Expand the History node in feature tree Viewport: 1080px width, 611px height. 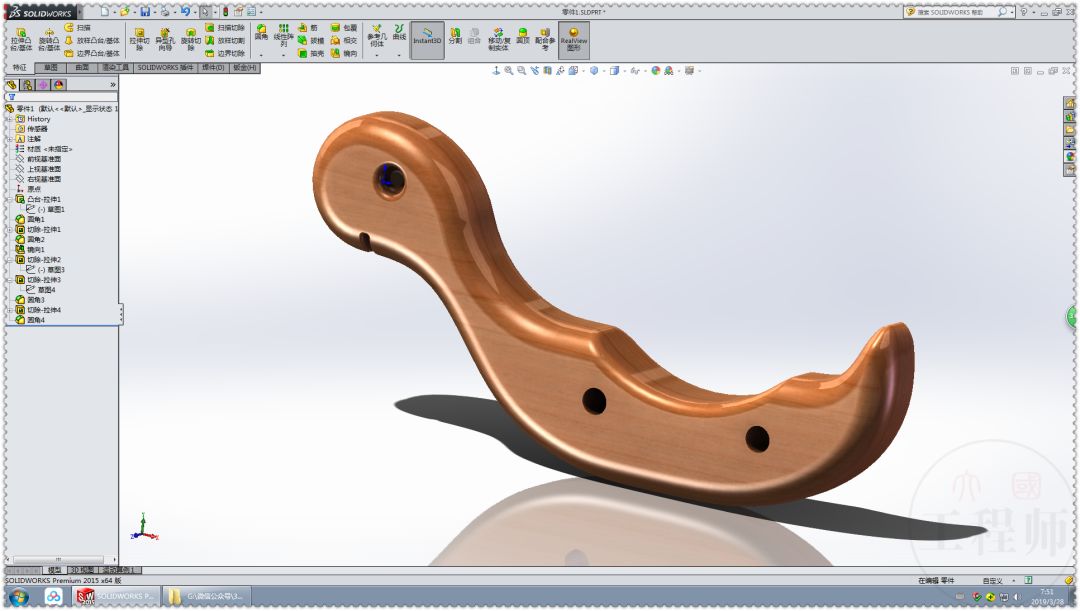click(8, 119)
